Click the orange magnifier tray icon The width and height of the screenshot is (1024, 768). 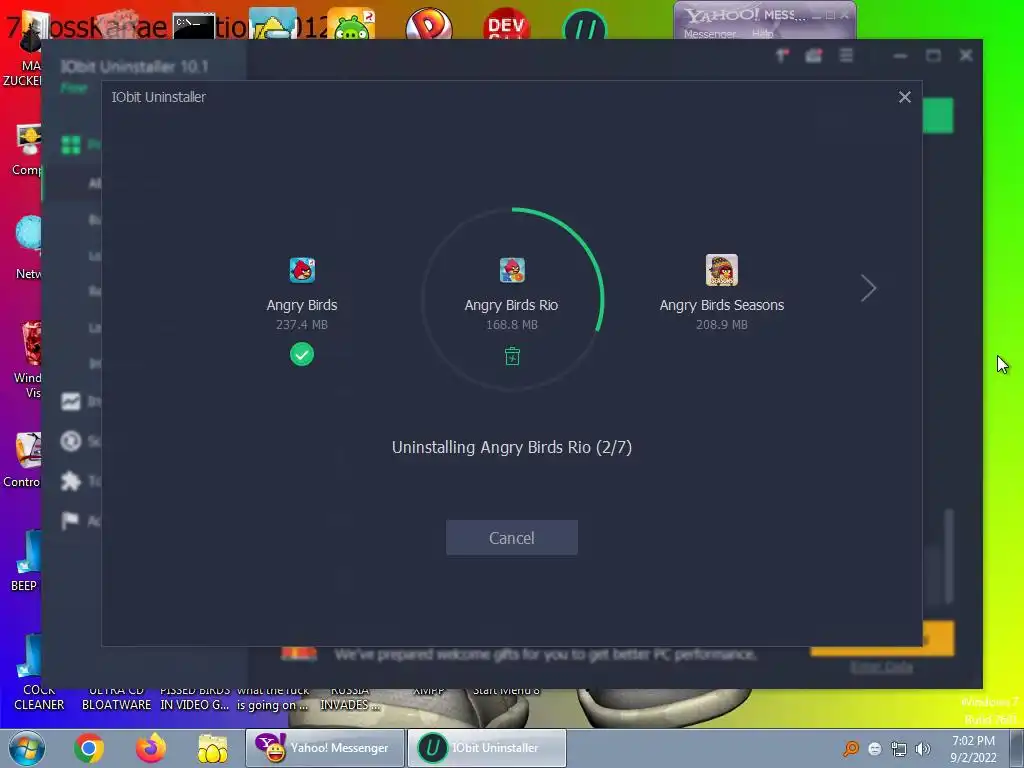pos(850,748)
